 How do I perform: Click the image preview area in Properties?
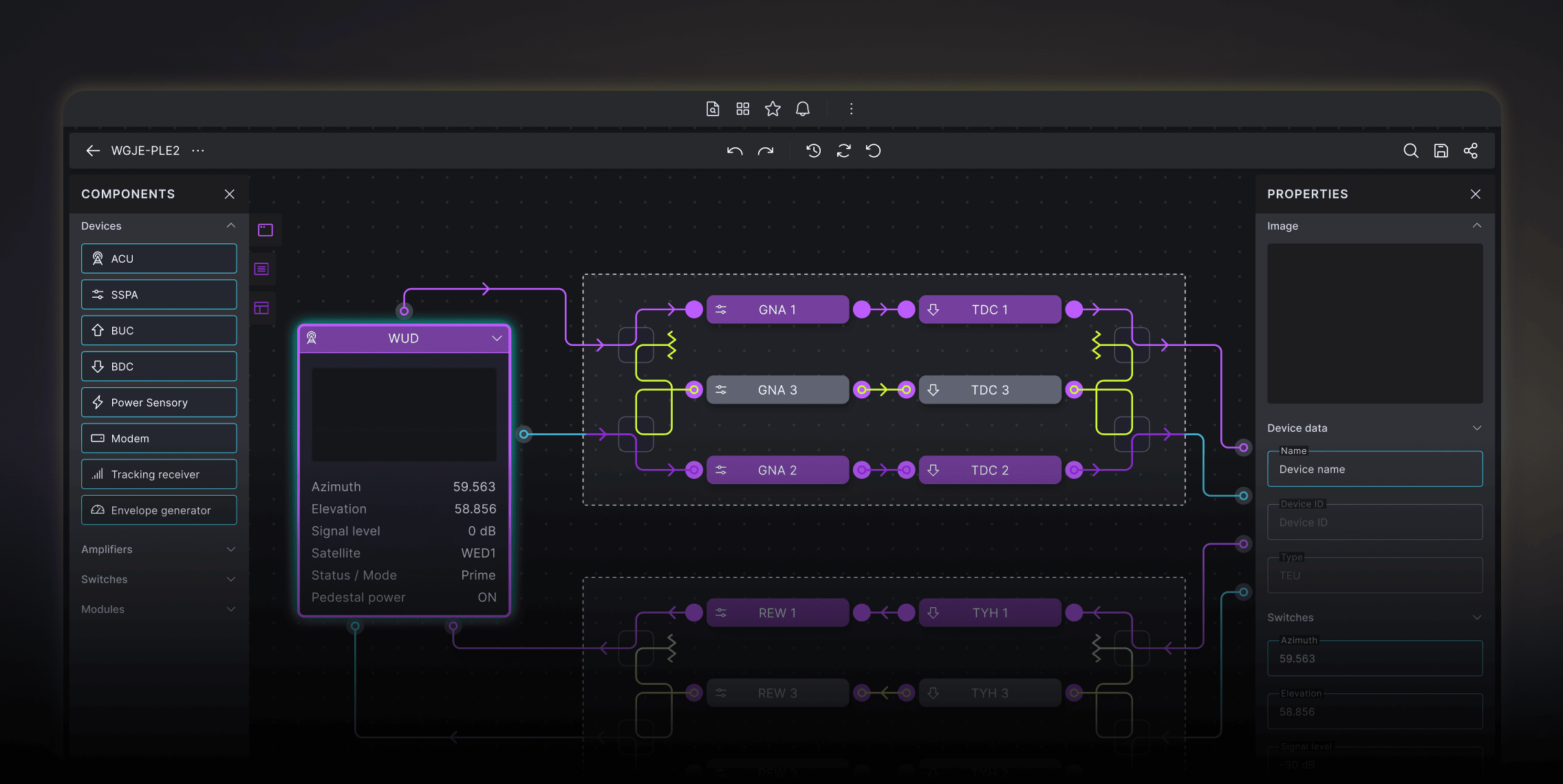[x=1375, y=323]
